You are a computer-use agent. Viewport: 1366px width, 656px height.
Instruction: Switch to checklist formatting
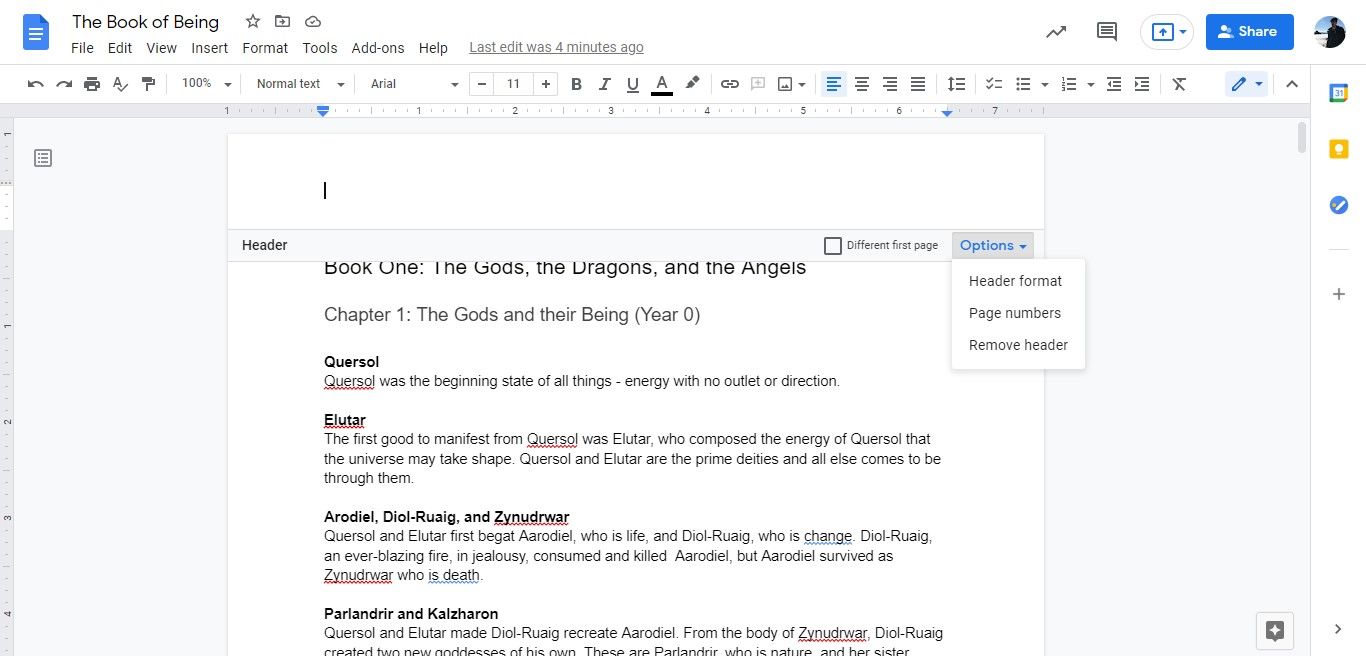pos(993,84)
